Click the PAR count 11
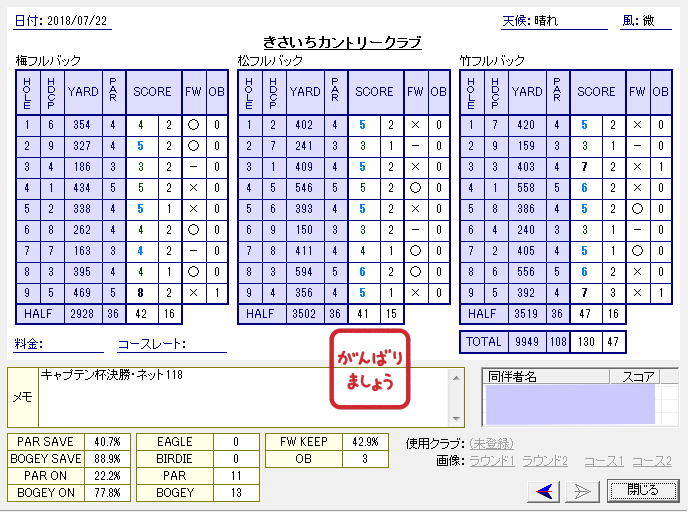Screen dimensions: 688x512 tap(236, 476)
